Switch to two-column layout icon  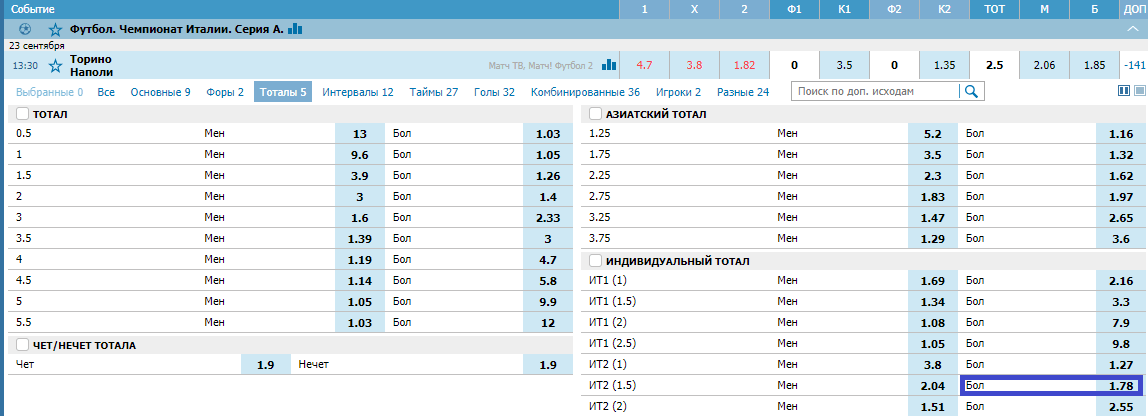(x=1125, y=91)
